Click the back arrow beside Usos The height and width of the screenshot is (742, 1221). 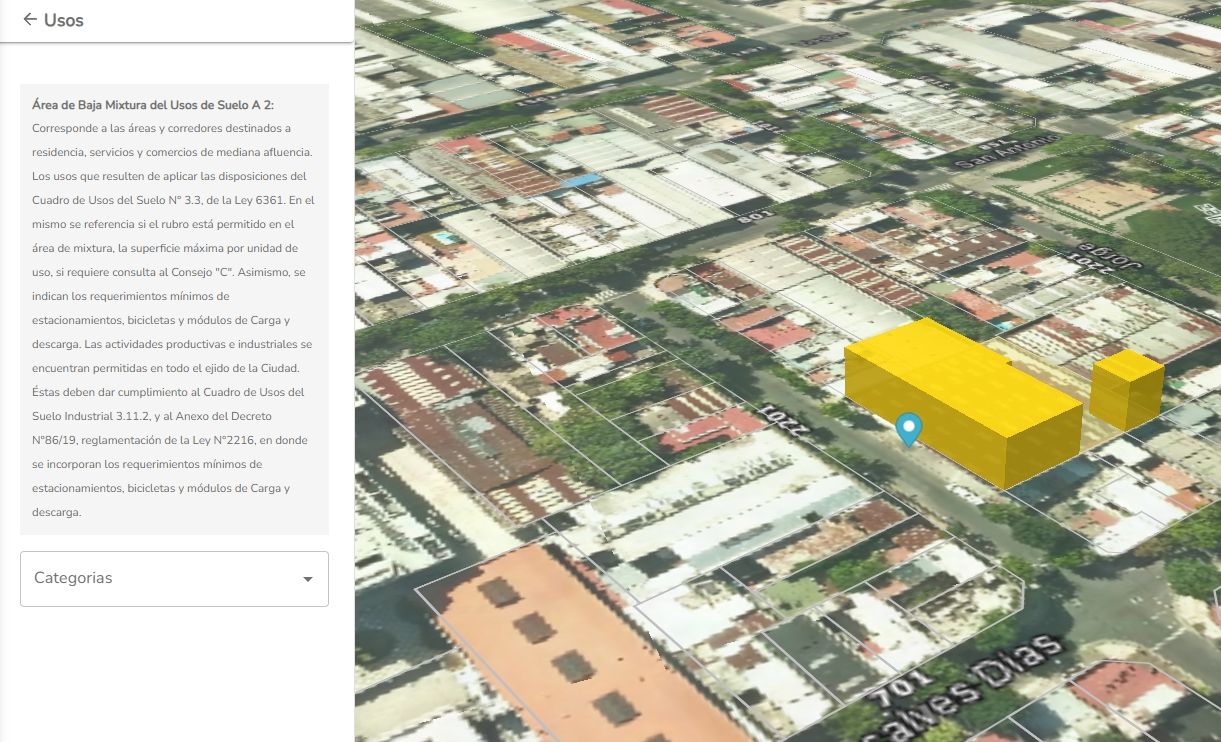(x=28, y=20)
